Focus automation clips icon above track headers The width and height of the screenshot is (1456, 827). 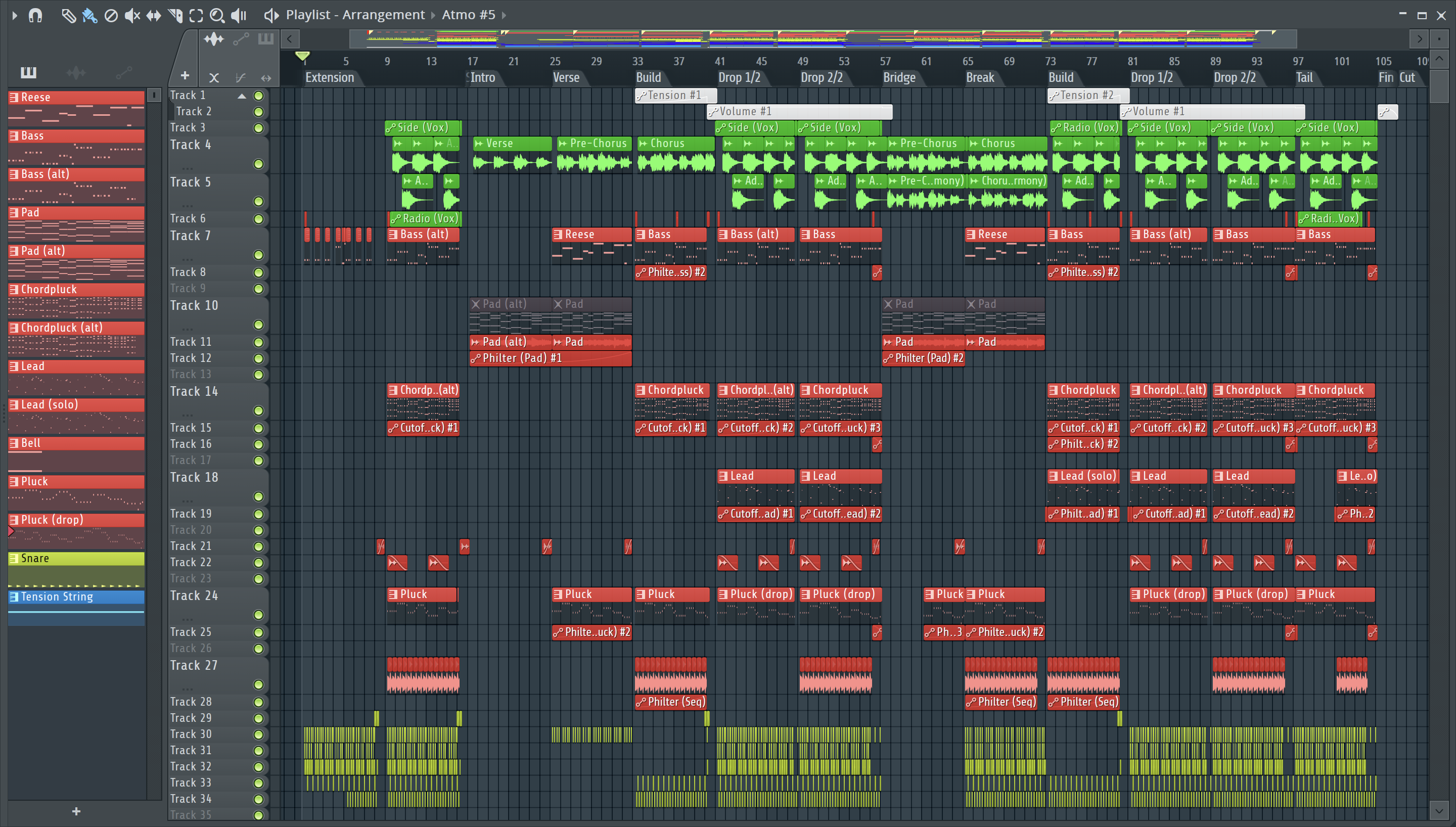[241, 39]
